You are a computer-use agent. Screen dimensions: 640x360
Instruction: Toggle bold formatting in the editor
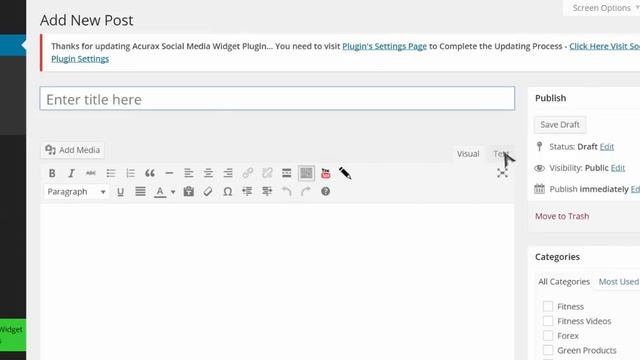coord(52,173)
